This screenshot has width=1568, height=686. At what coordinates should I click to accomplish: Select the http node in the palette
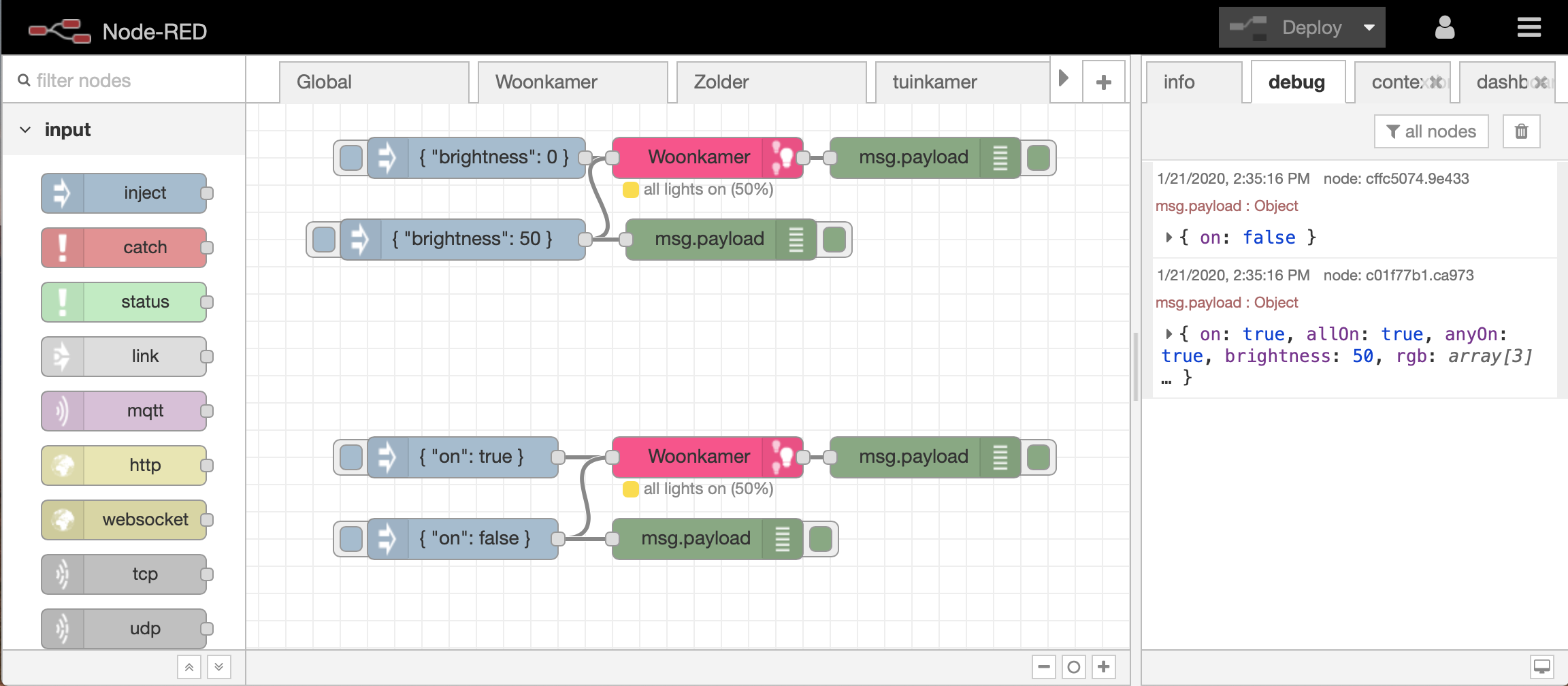pyautogui.click(x=125, y=465)
